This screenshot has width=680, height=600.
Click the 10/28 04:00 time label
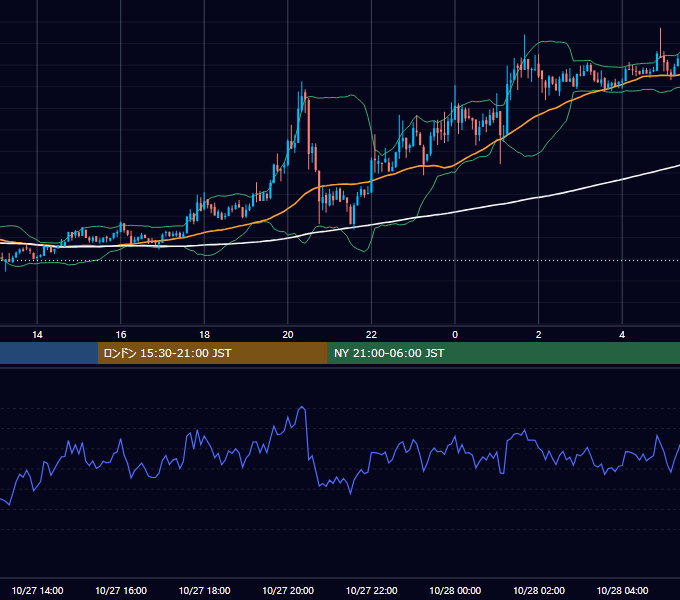(x=622, y=590)
